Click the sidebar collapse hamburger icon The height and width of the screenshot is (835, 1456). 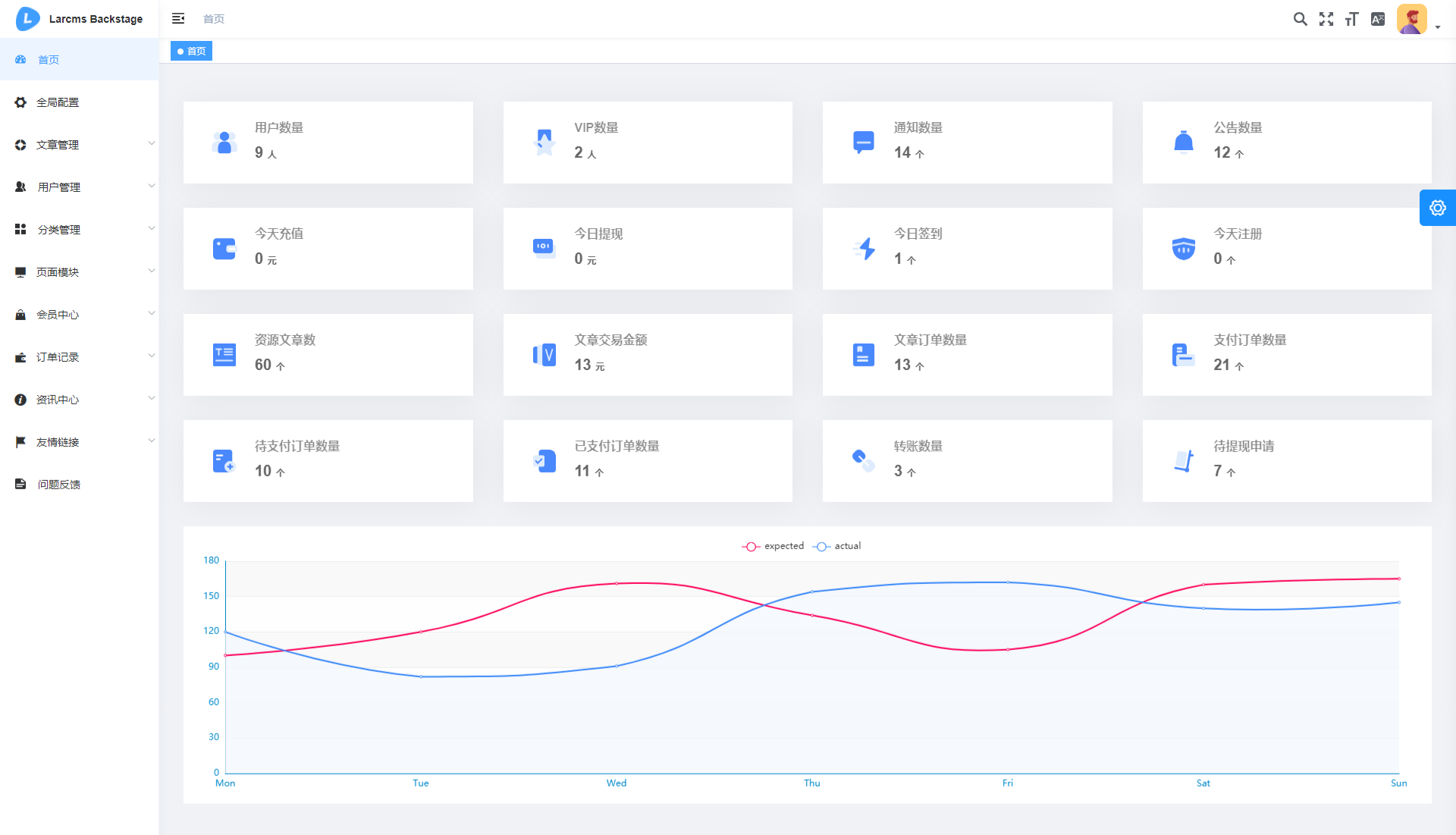pos(178,18)
